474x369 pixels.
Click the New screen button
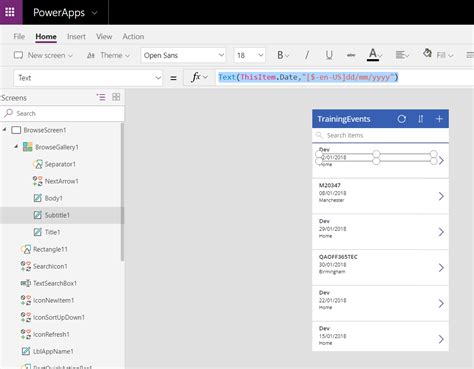click(x=43, y=55)
